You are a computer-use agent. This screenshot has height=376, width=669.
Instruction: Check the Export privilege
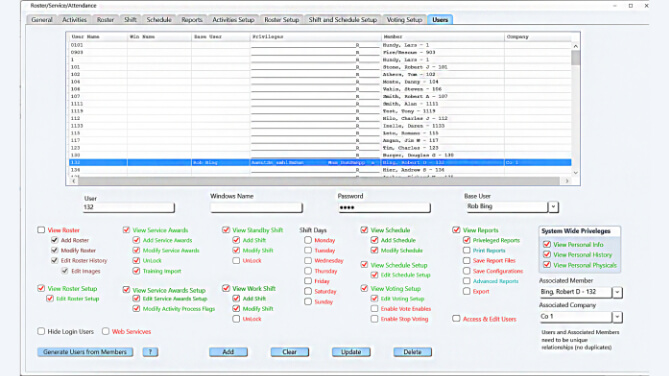pos(466,291)
